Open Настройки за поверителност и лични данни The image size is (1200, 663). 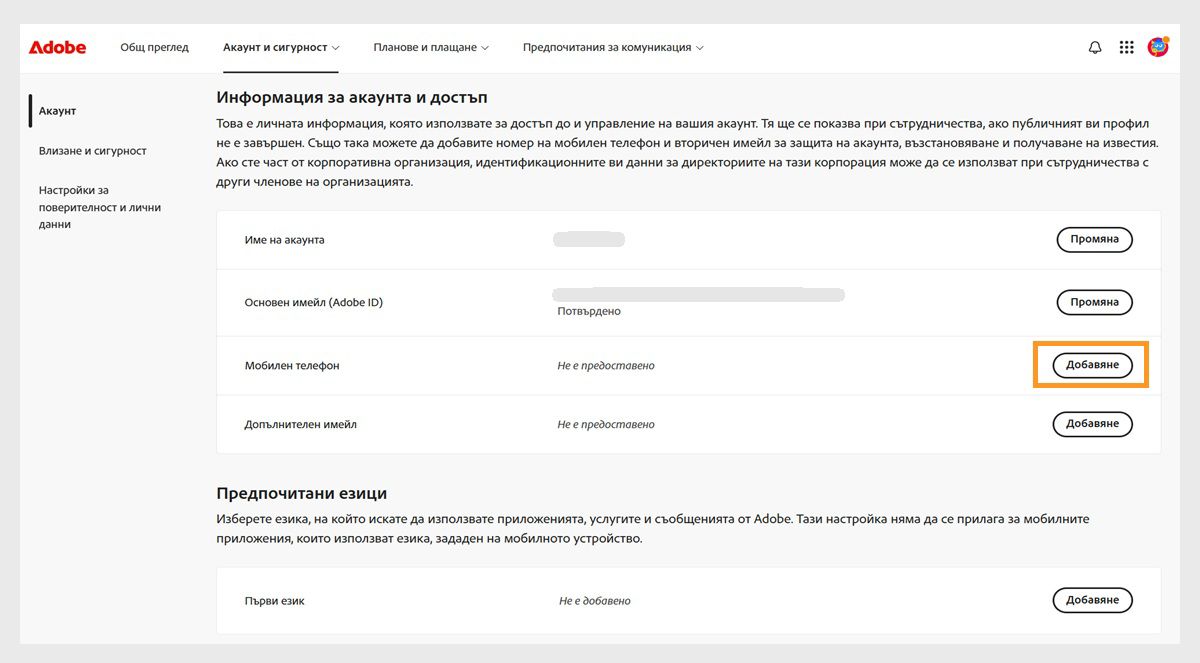click(x=100, y=207)
